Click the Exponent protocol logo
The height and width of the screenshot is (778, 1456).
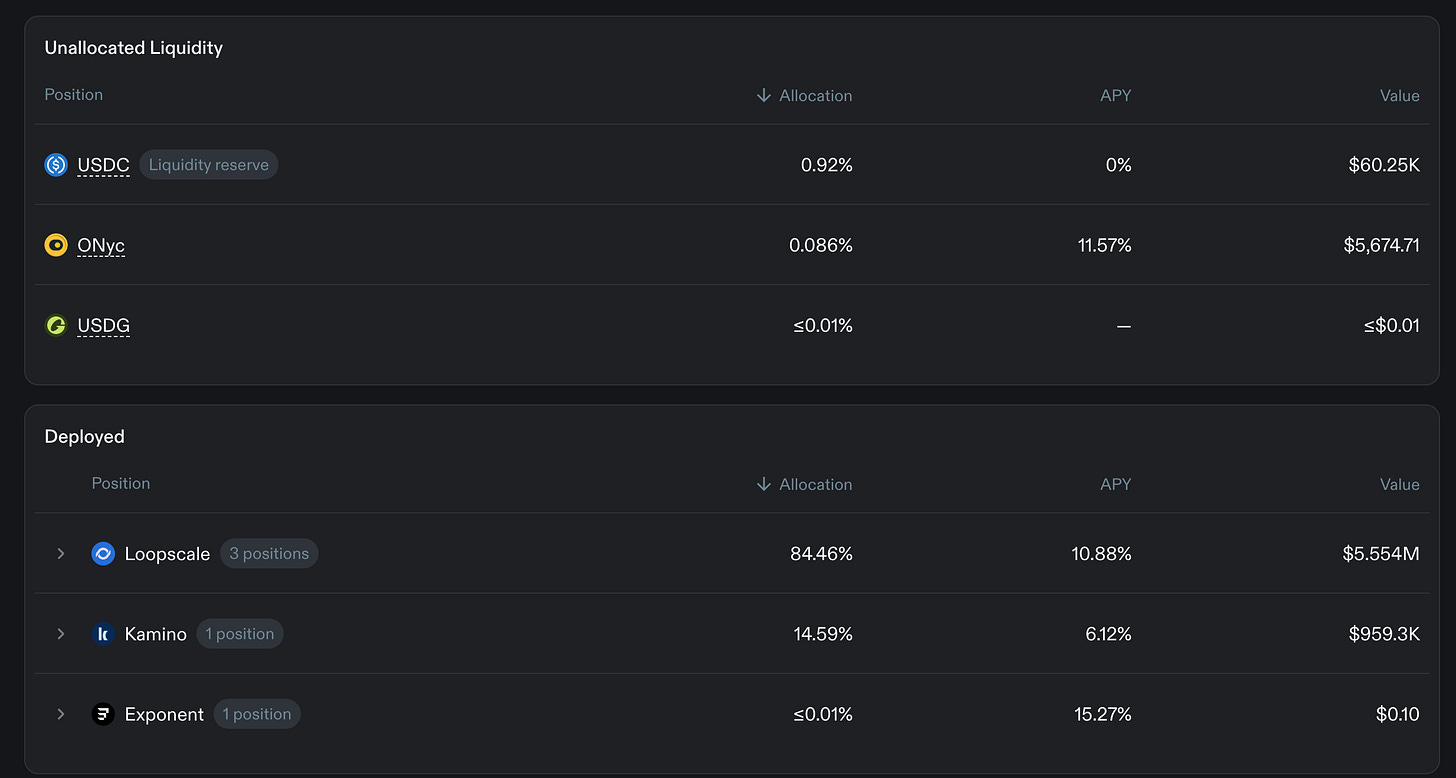(103, 714)
